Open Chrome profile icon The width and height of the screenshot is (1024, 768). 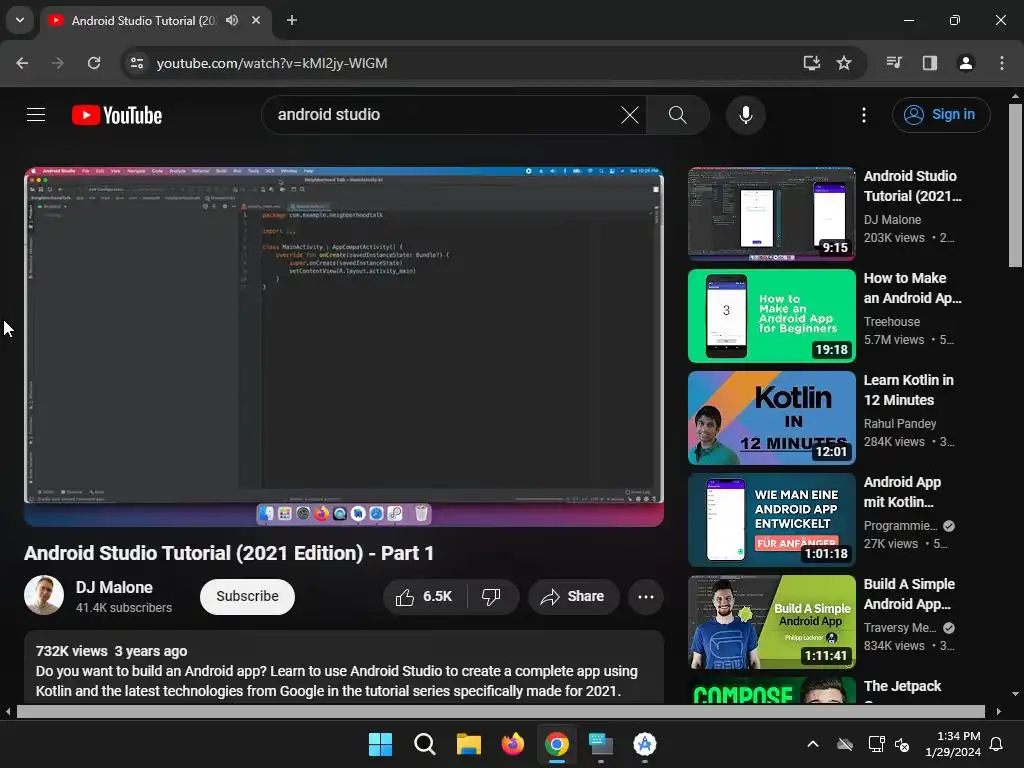(965, 63)
